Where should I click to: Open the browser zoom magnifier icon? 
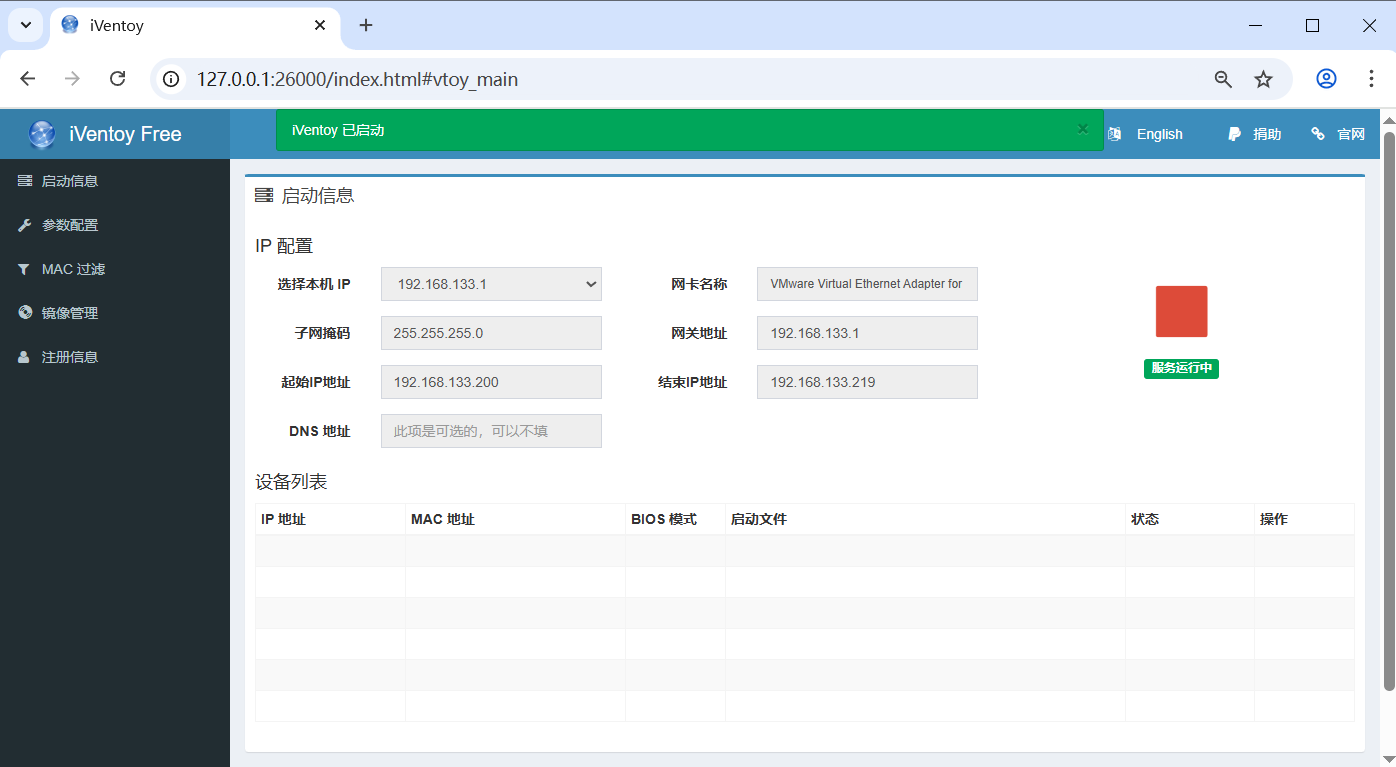coord(1223,79)
